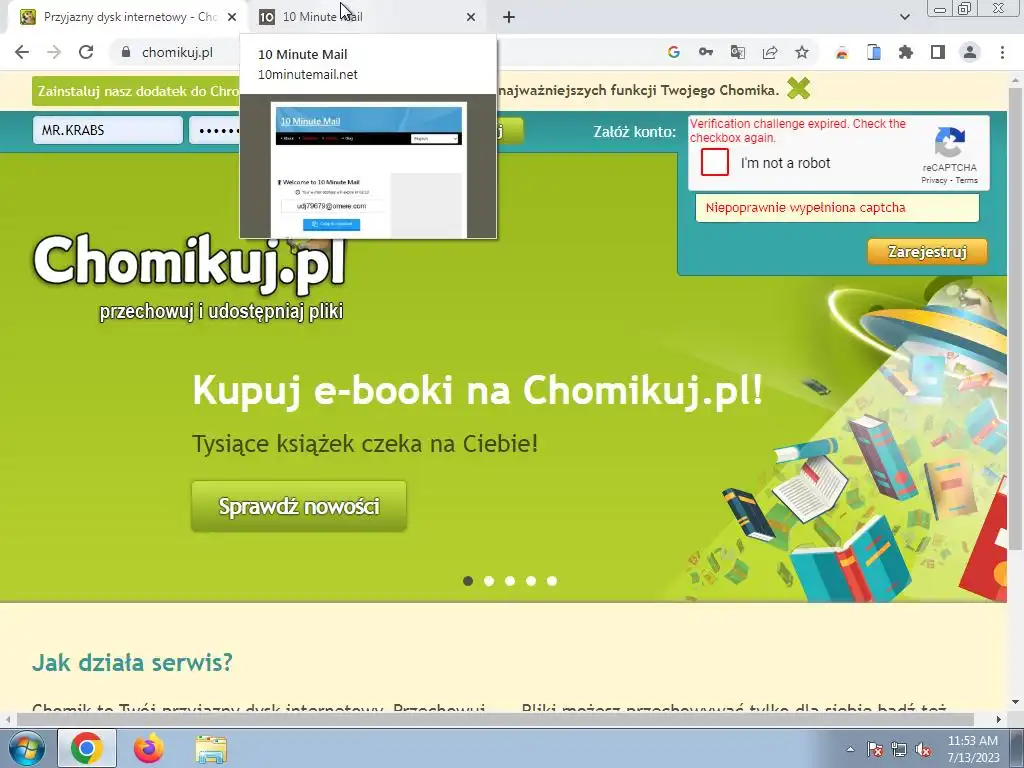The image size is (1024, 768).
Task: Open a new tab with plus button
Action: click(509, 17)
